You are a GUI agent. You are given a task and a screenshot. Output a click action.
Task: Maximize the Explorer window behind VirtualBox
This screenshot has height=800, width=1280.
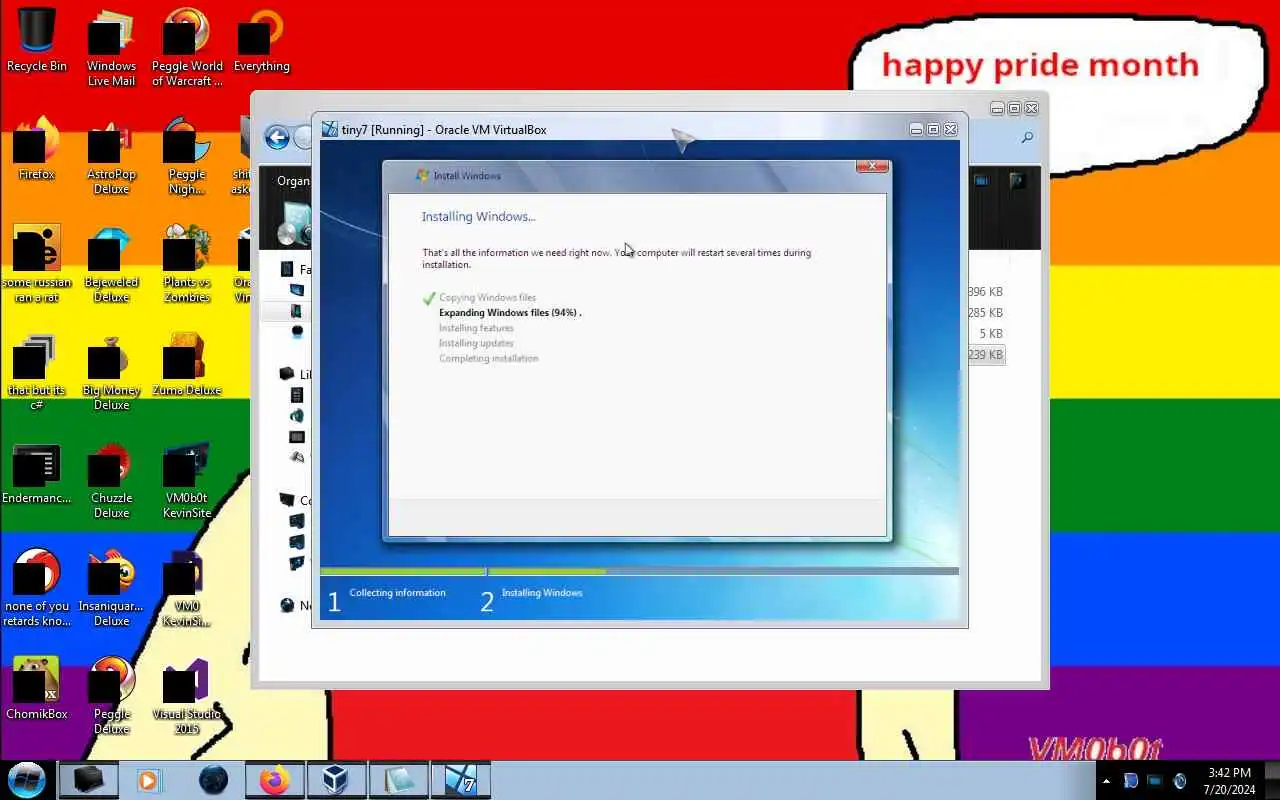point(1014,108)
